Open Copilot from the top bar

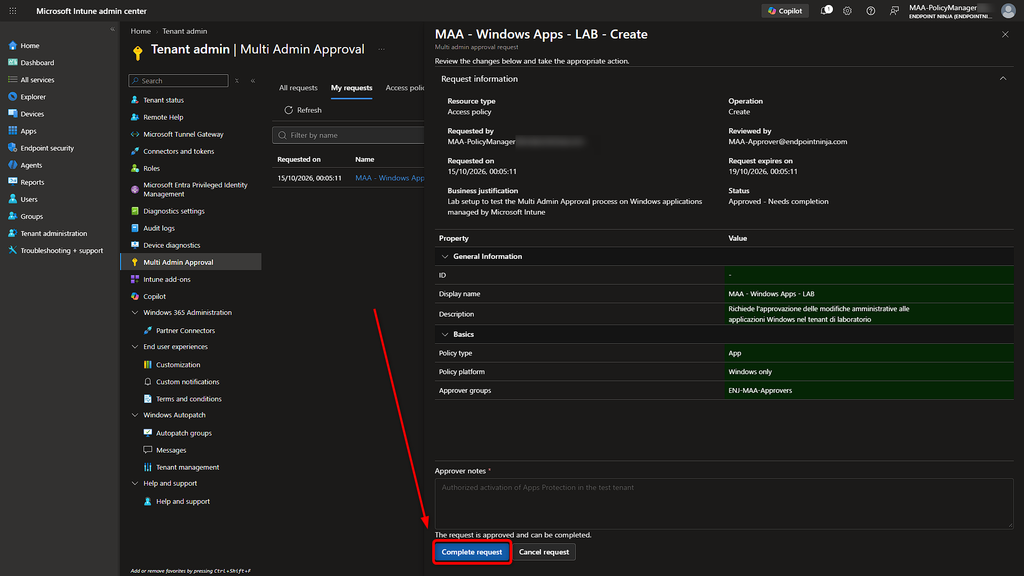point(785,10)
